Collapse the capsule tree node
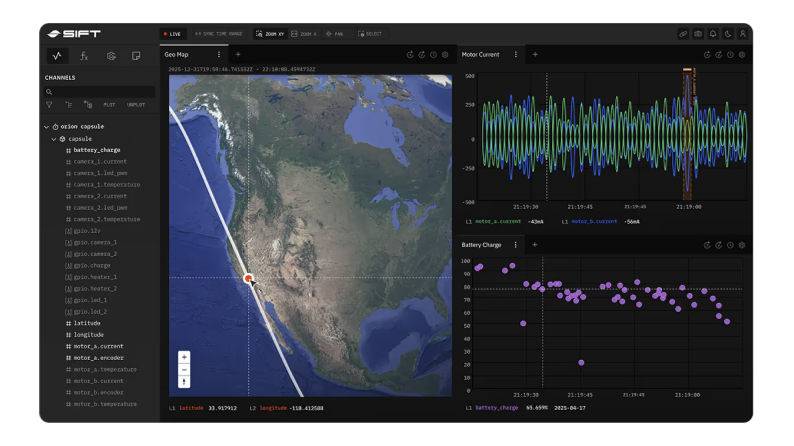Viewport: 794px width, 446px height. point(54,139)
